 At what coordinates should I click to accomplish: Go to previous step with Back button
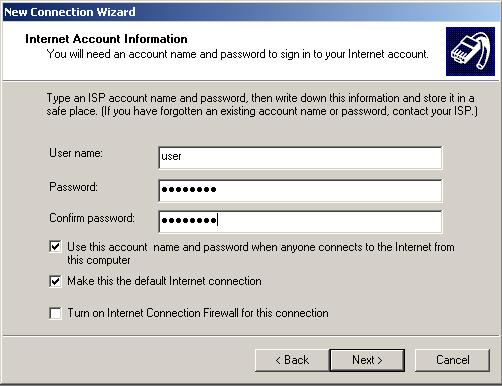[292, 360]
